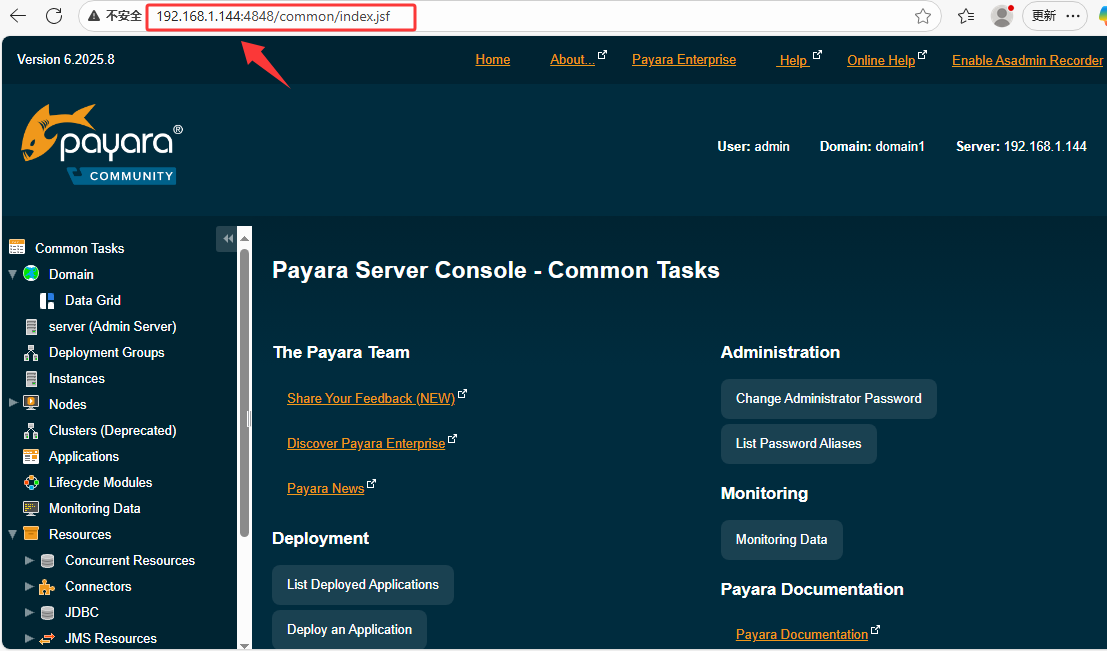Click the Payara Community logo
The image size is (1107, 651).
click(101, 140)
